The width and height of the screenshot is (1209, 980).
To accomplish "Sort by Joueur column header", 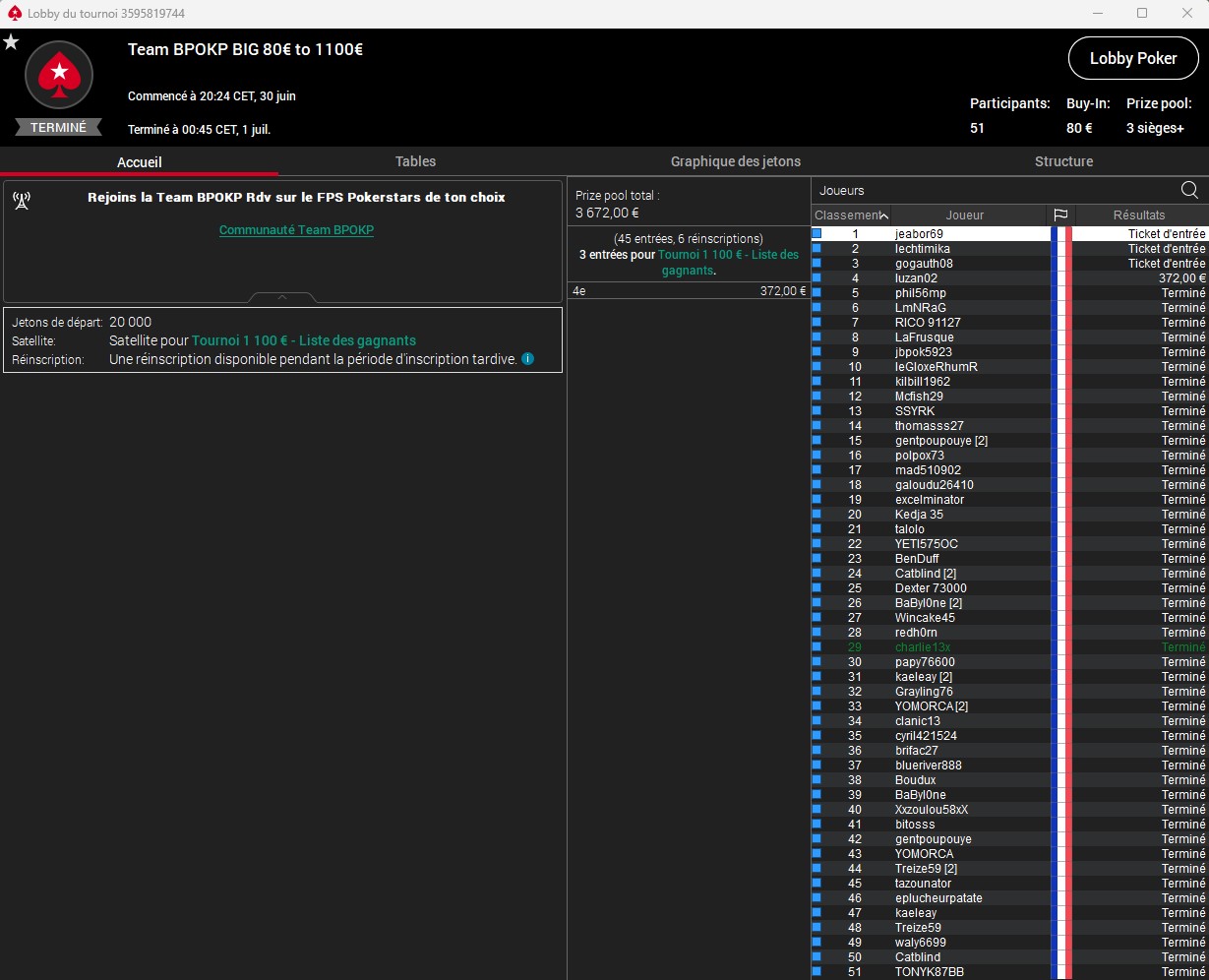I will [x=967, y=215].
